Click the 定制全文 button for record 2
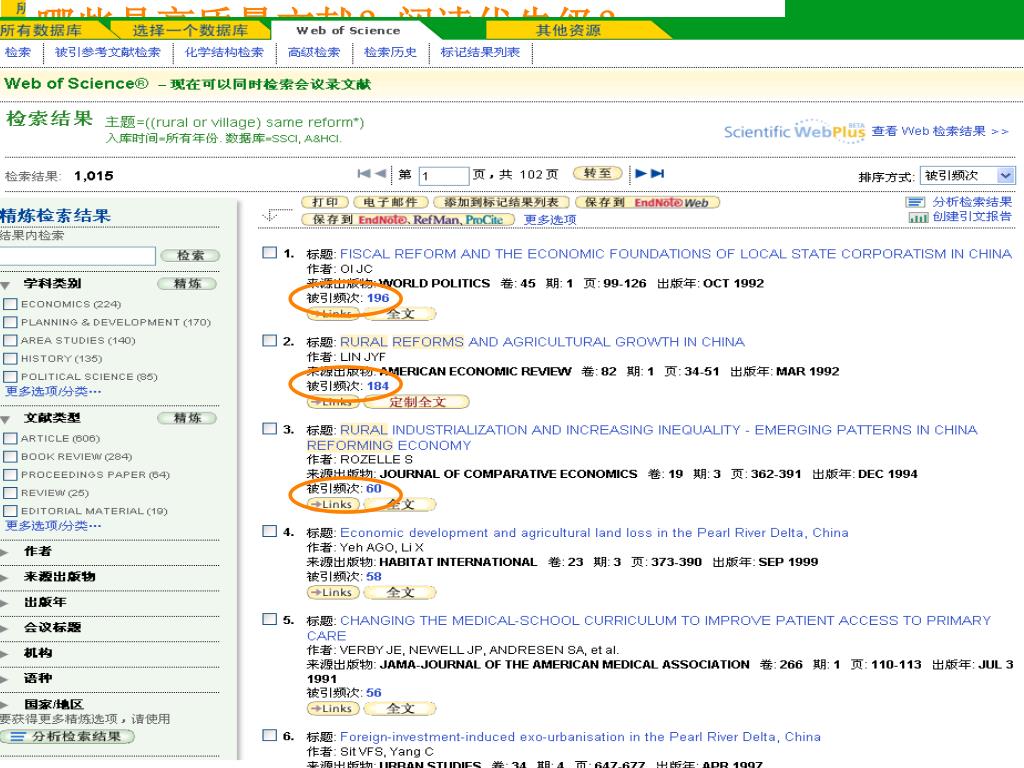The height and width of the screenshot is (768, 1024). pos(417,402)
